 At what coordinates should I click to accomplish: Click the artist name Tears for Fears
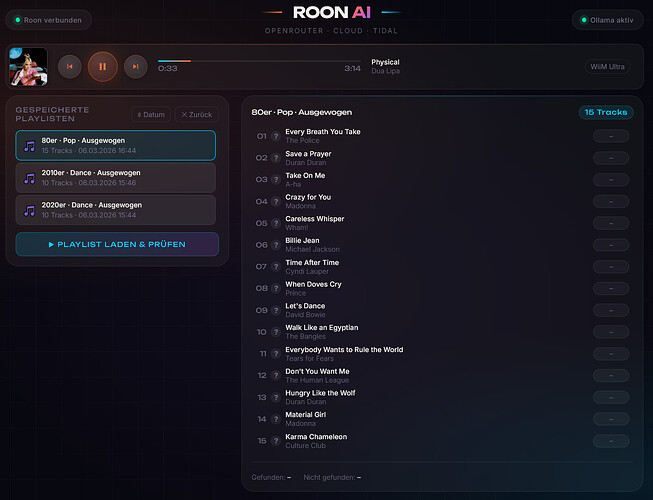(309, 358)
